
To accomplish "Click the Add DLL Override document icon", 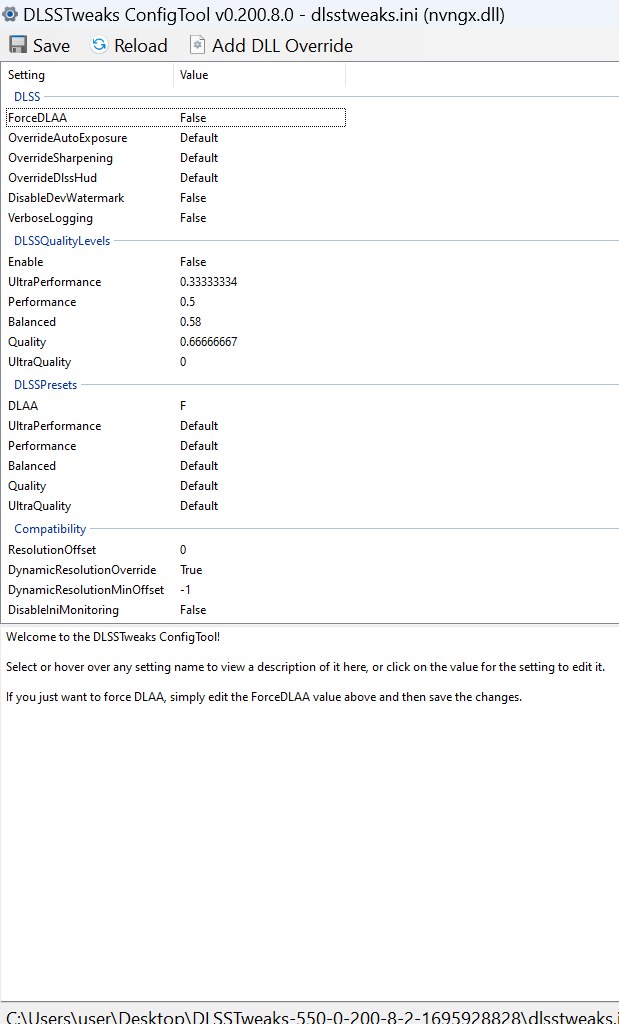I will point(197,44).
